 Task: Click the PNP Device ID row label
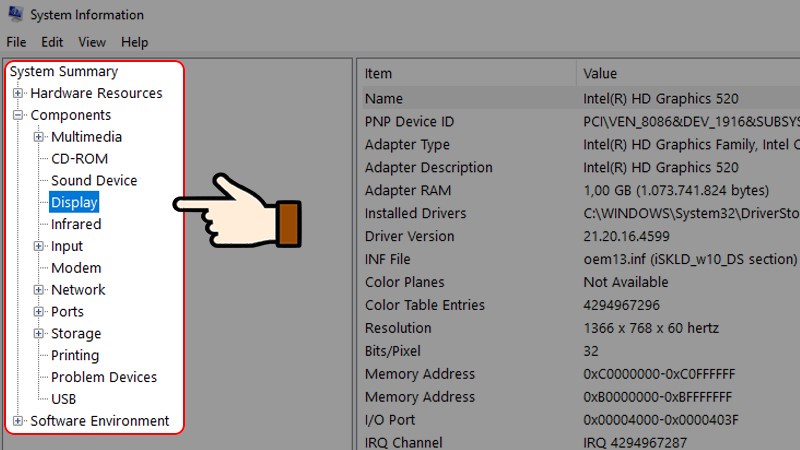pos(409,121)
